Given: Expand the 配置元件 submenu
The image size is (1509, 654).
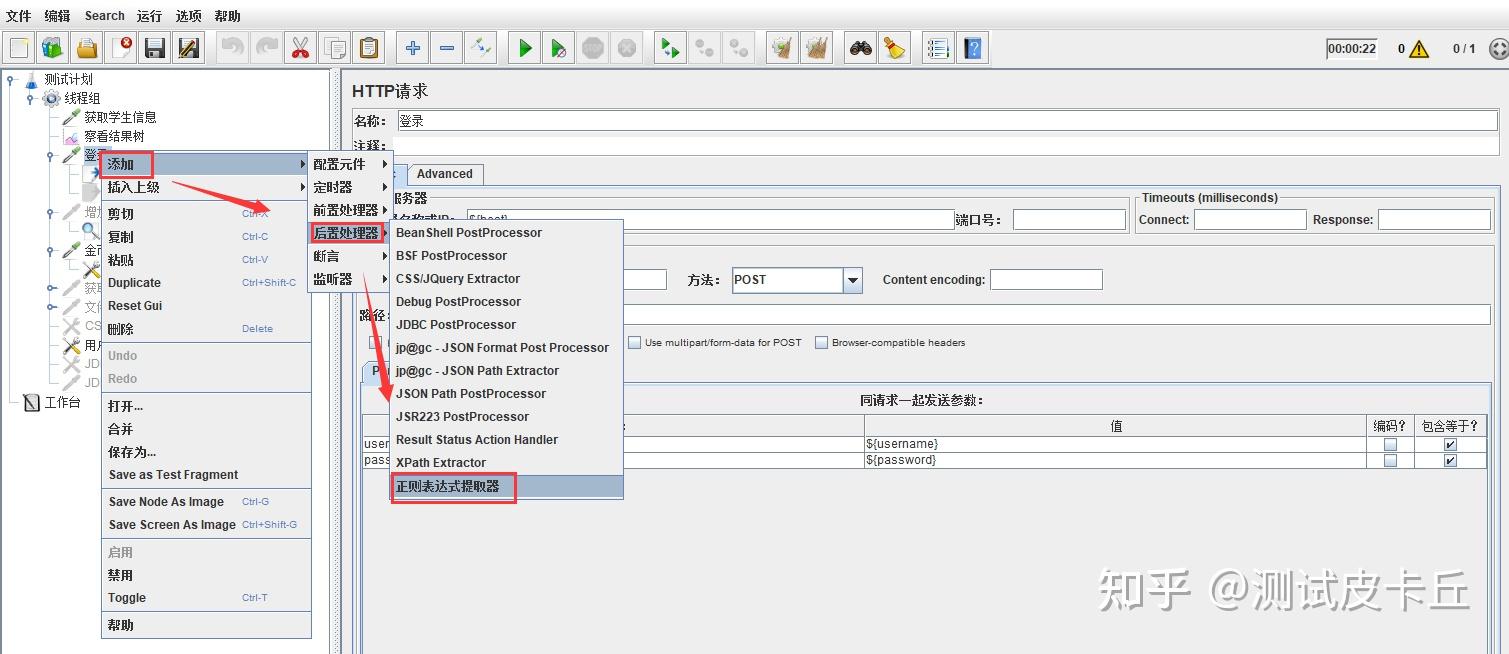Looking at the screenshot, I should [350, 164].
